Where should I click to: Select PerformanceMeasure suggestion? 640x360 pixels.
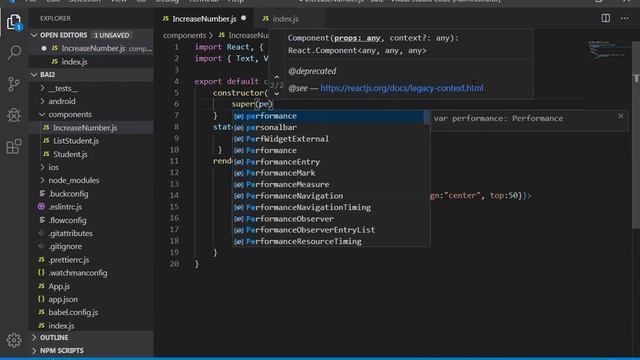328,184
